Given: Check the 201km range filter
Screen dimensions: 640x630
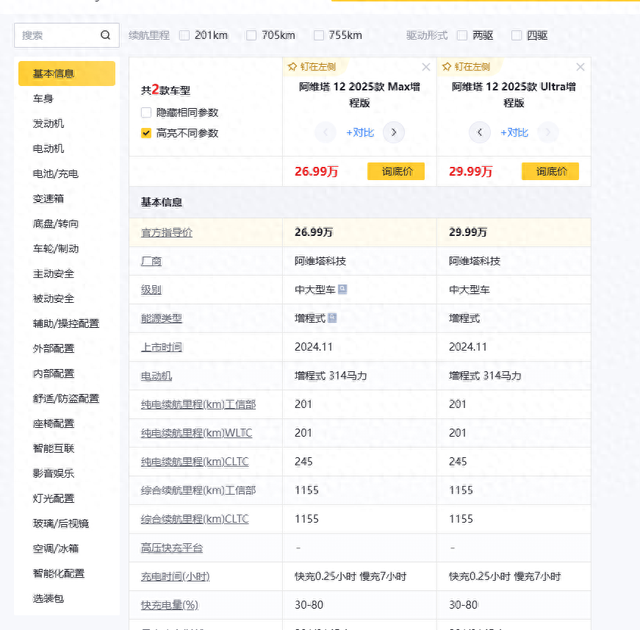Looking at the screenshot, I should (184, 35).
